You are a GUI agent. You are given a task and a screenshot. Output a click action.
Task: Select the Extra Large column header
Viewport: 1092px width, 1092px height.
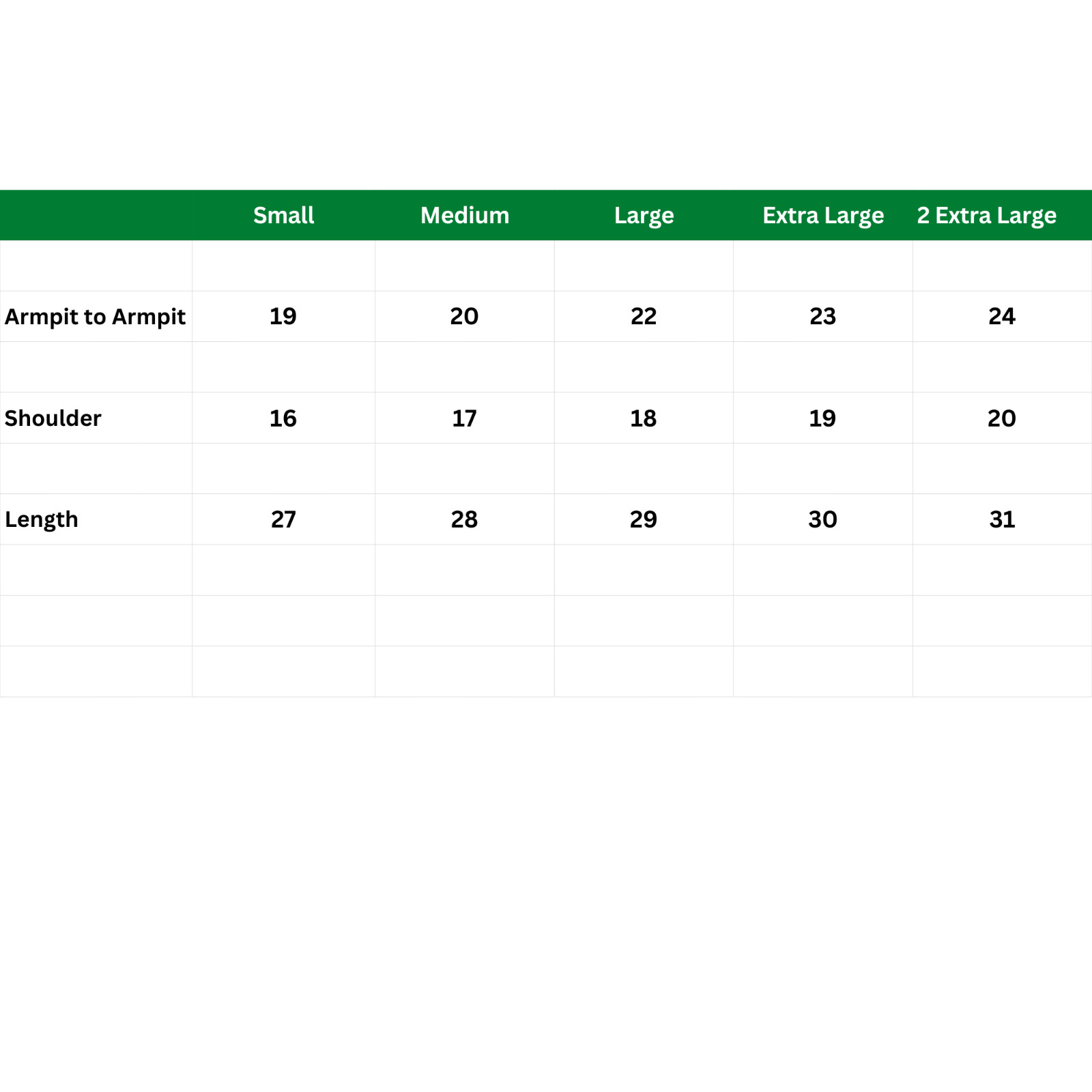click(x=823, y=216)
